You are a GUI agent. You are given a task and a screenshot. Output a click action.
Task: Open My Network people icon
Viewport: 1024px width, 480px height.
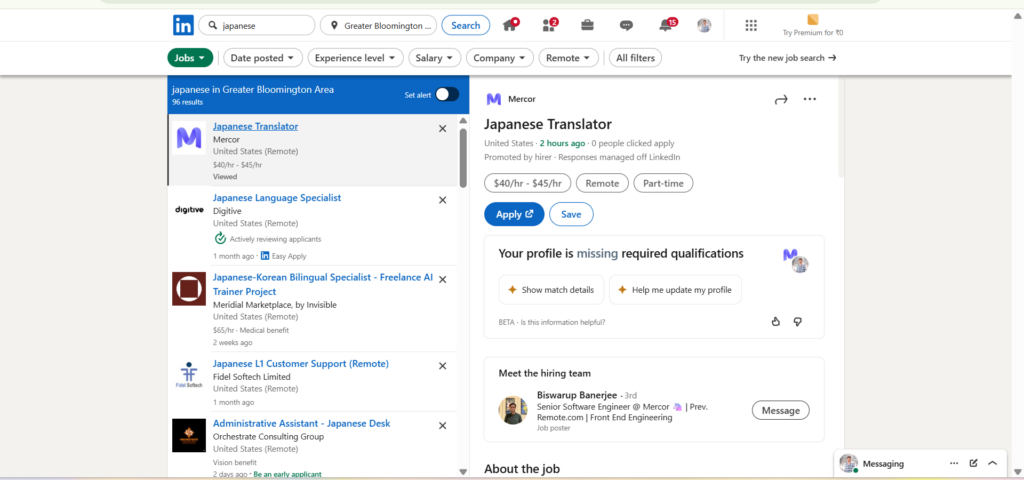pos(549,25)
